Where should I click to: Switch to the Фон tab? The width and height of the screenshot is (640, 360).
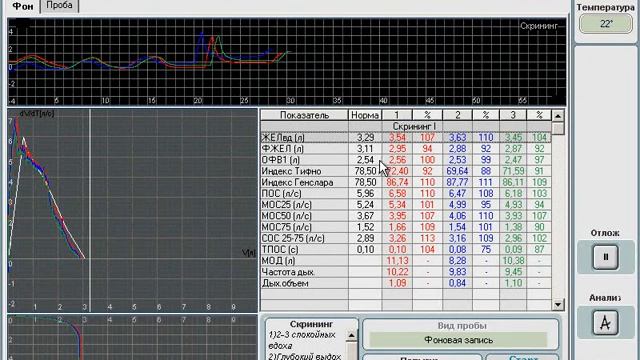(23, 6)
